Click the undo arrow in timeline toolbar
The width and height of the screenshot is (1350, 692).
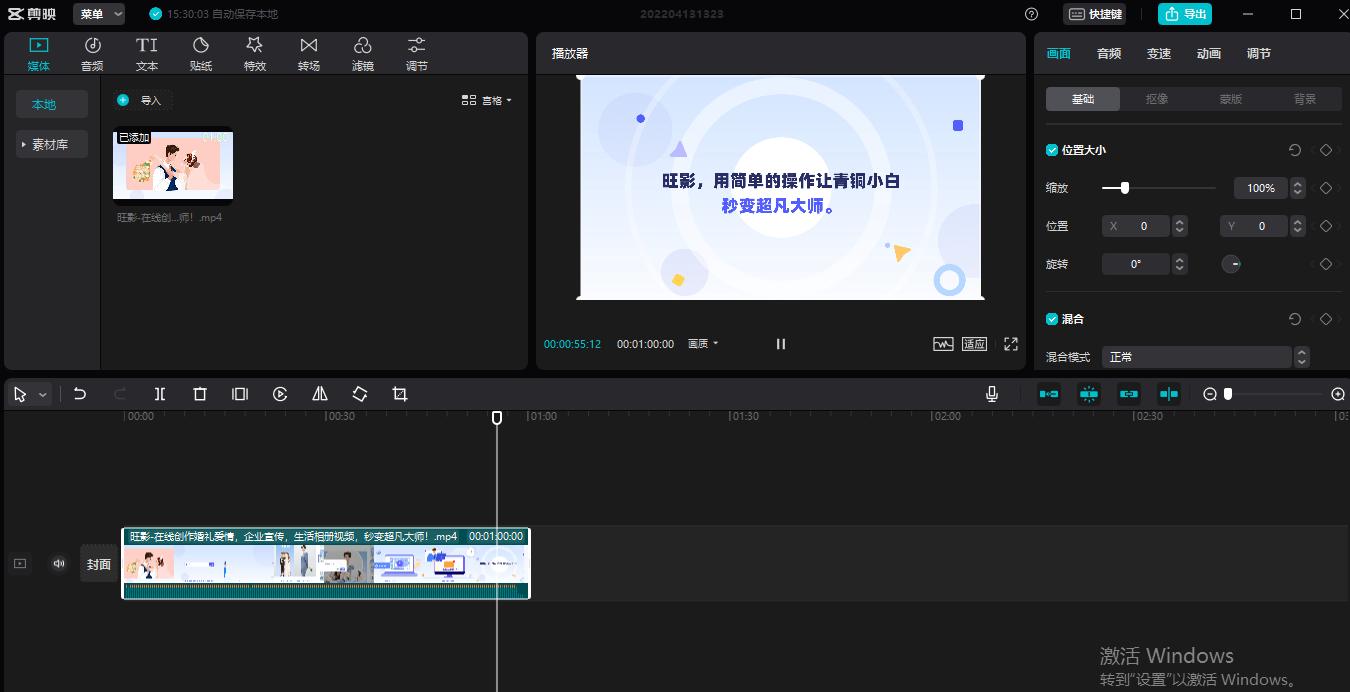80,394
